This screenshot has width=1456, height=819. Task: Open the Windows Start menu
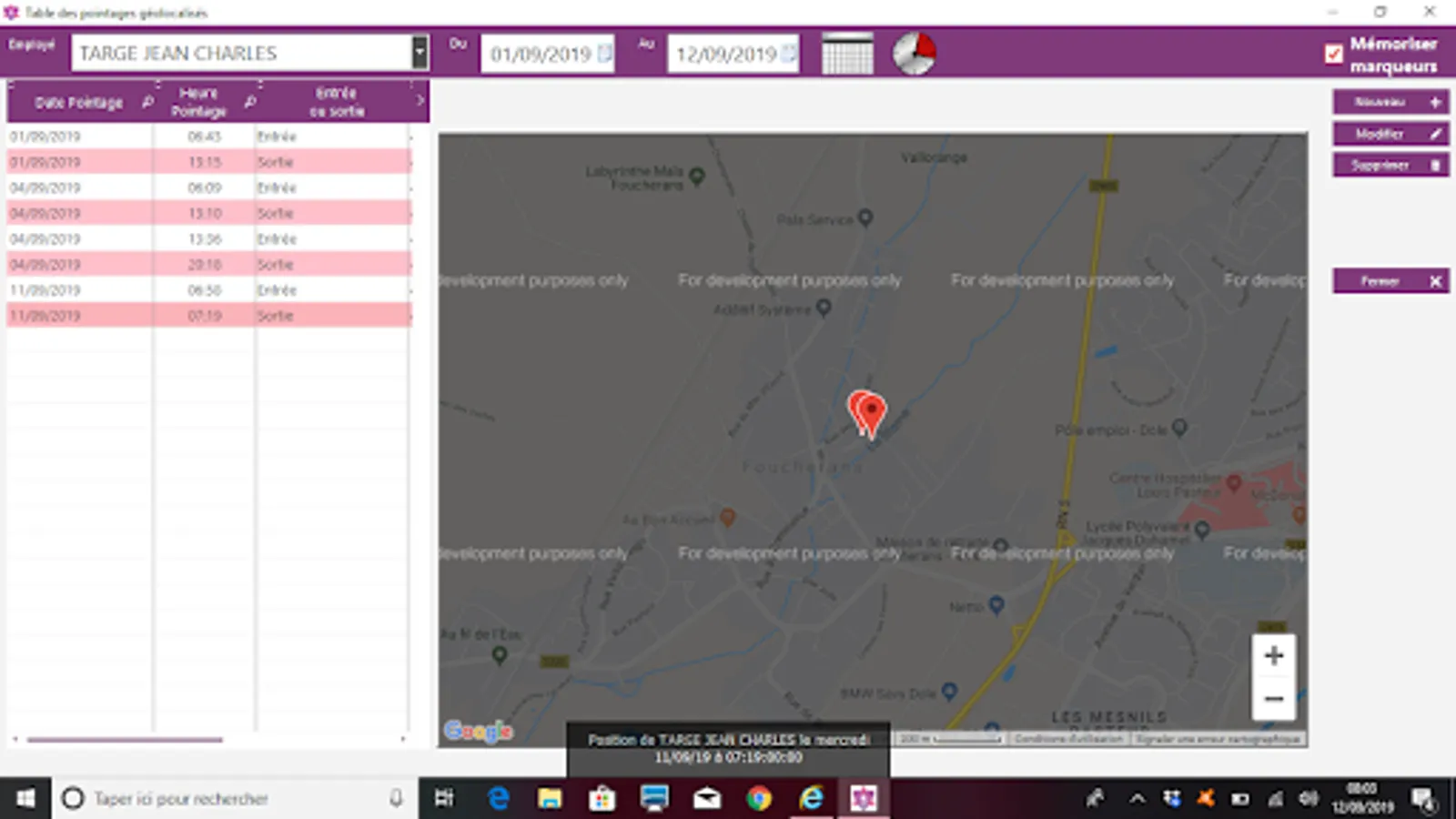(25, 798)
